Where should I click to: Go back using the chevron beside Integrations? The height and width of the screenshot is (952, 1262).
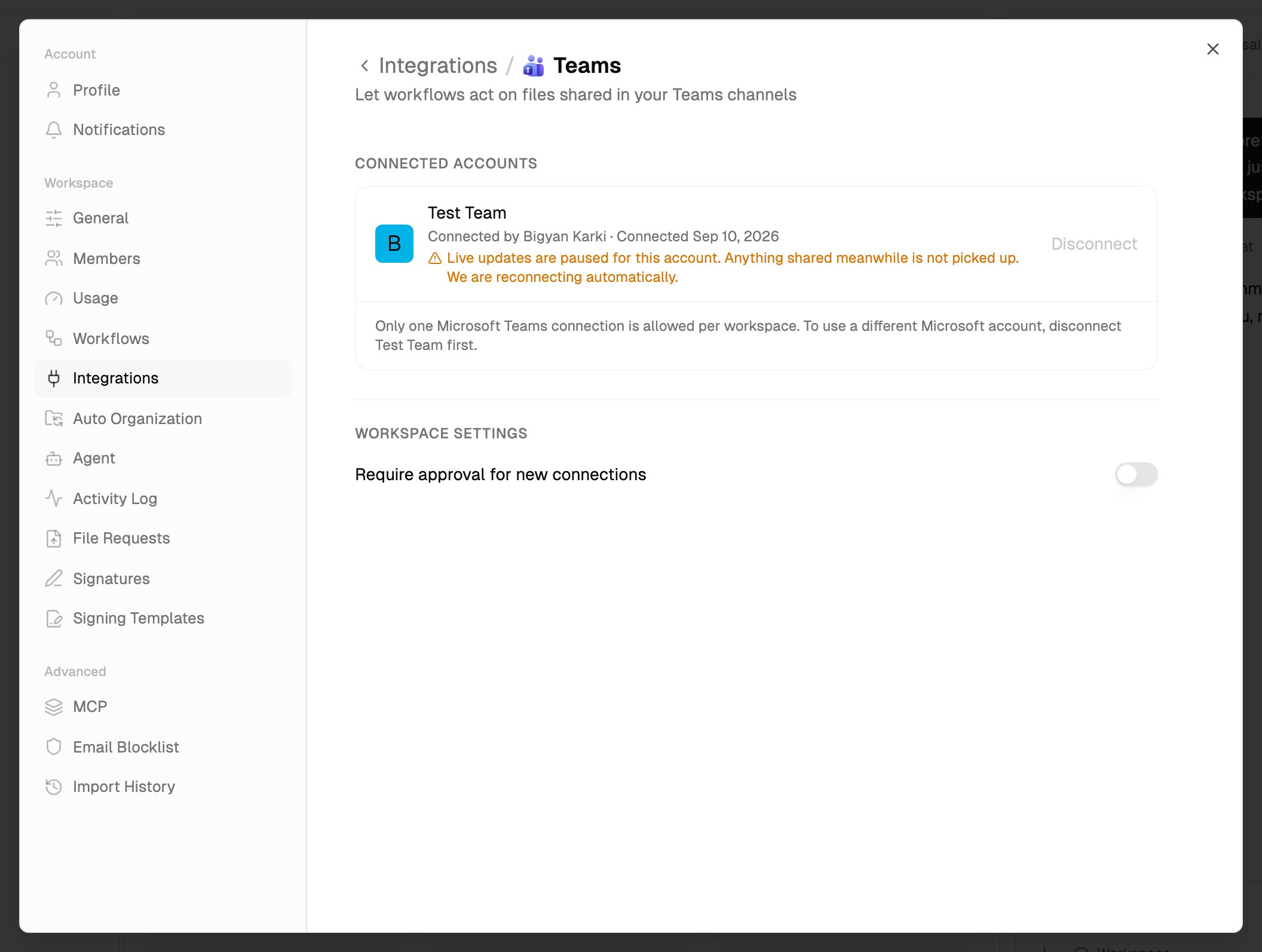(364, 66)
